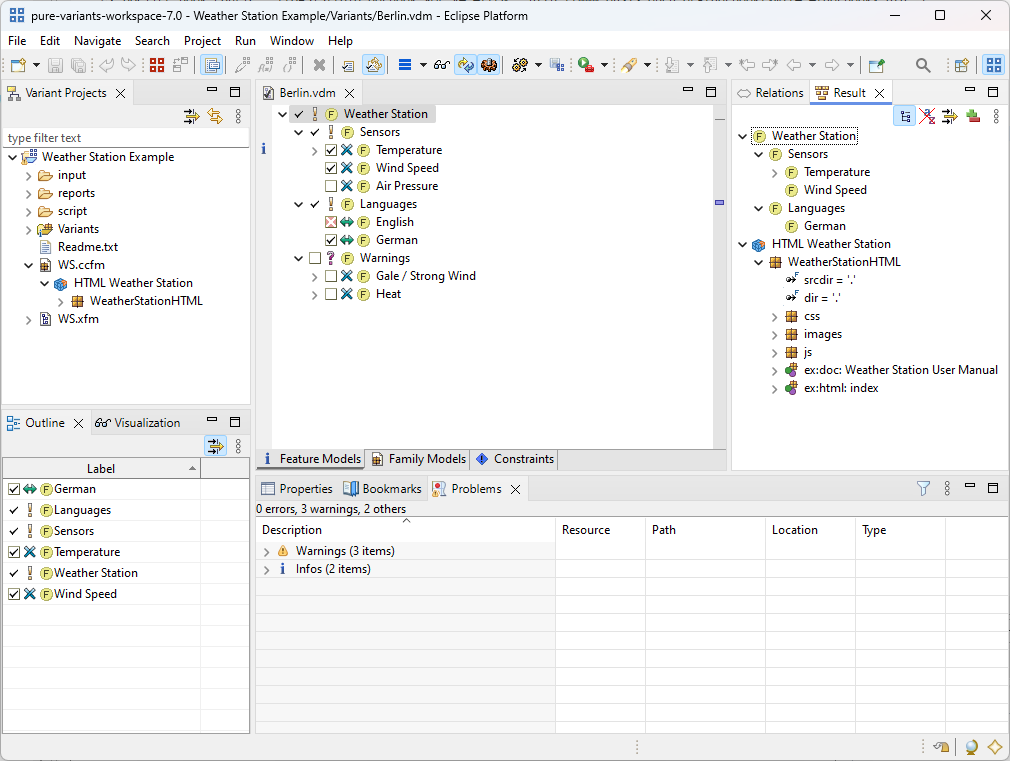Click the filter funnel icon in Problems view
1010x761 pixels.
coord(922,488)
